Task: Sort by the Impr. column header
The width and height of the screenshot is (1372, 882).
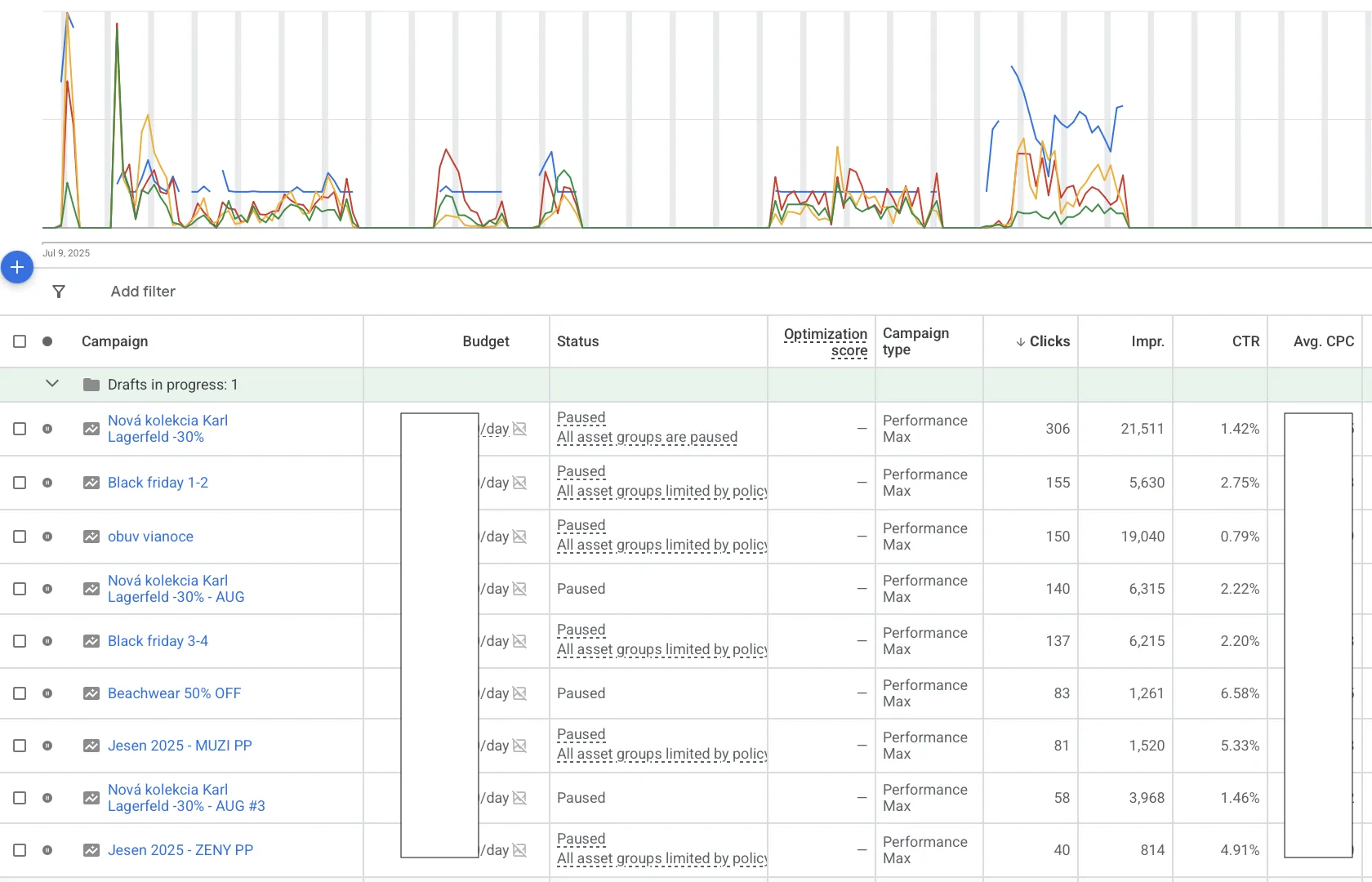Action: point(1148,341)
